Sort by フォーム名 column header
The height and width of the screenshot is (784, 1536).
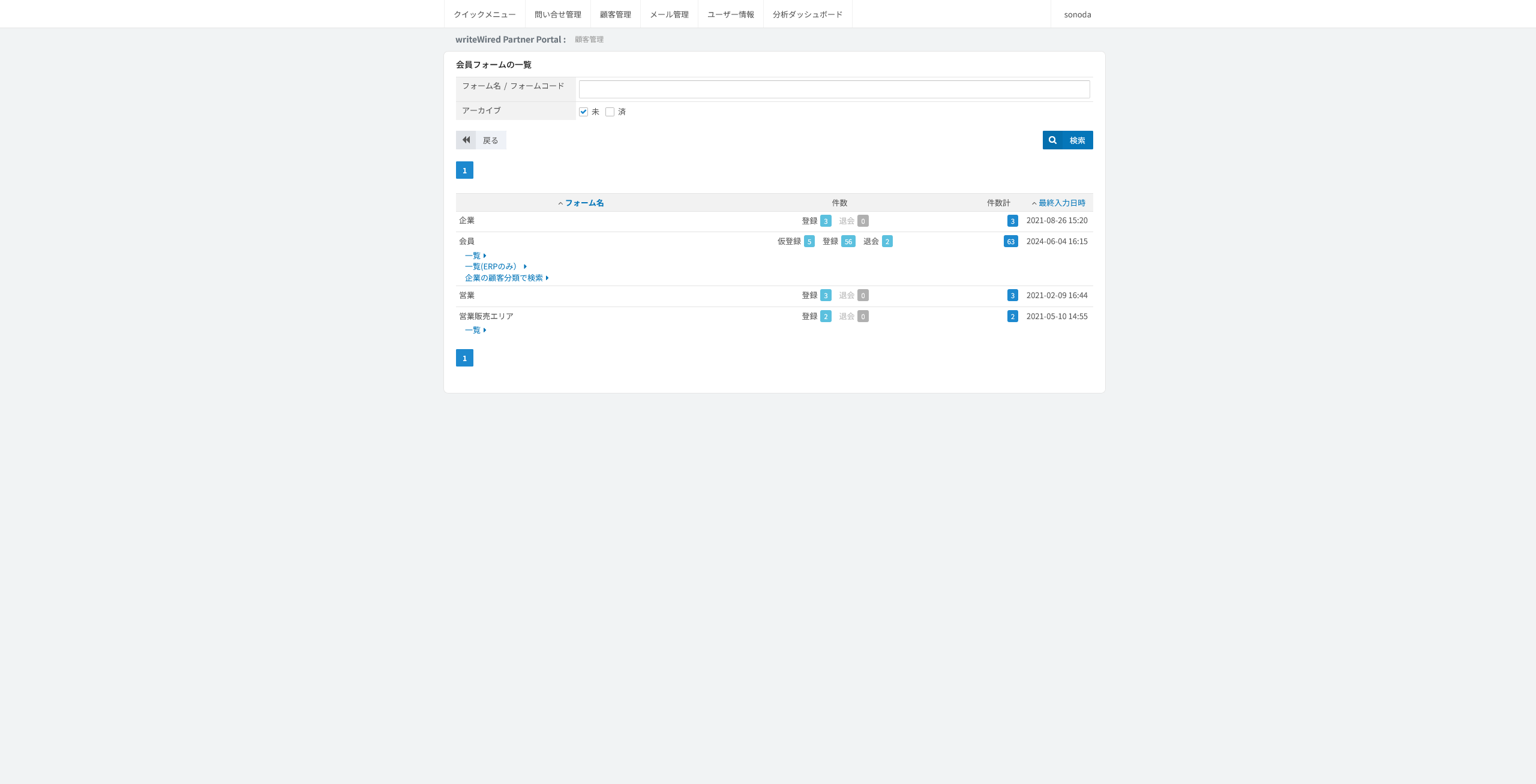584,203
